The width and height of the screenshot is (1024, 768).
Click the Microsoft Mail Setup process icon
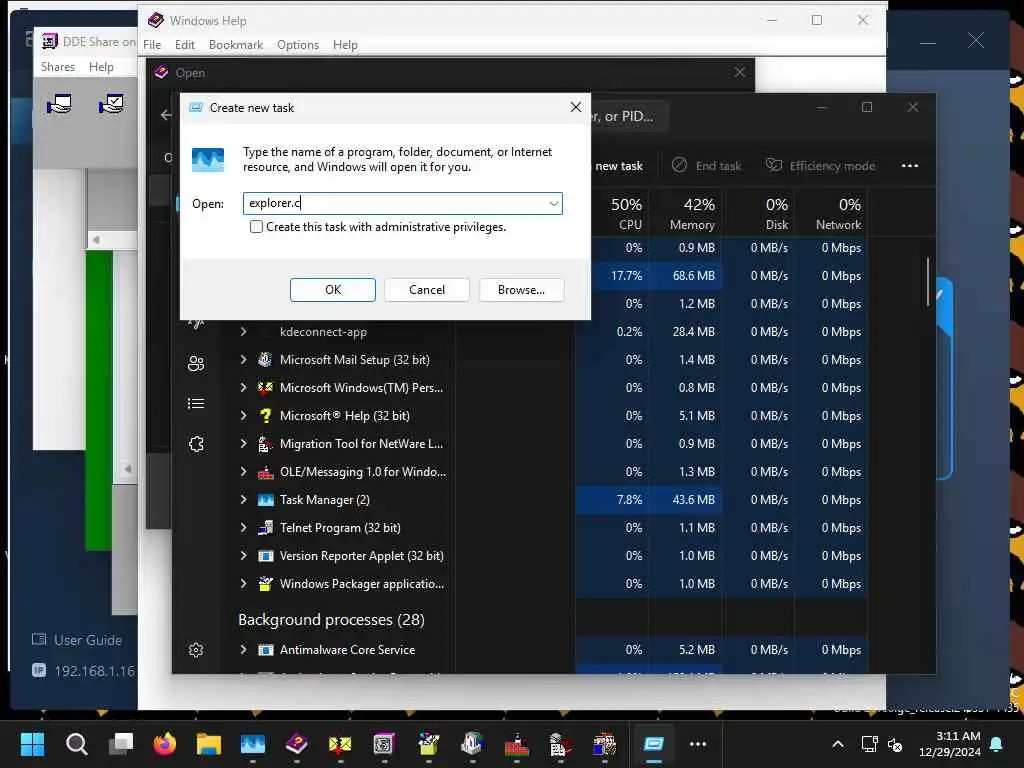(265, 360)
